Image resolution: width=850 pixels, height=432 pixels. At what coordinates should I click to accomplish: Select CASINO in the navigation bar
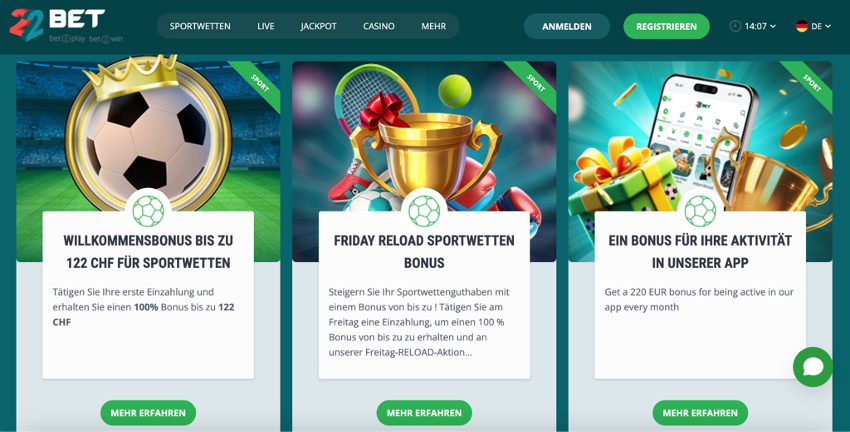[x=378, y=26]
